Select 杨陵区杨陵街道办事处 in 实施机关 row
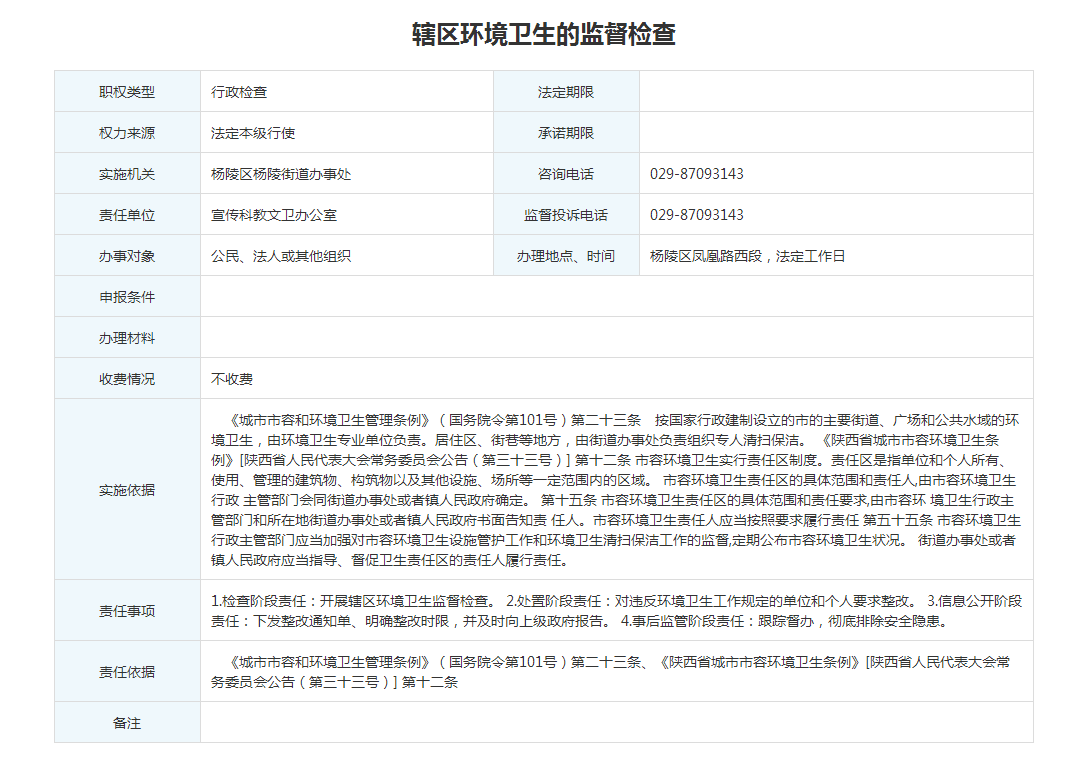Screen dimensions: 1090x757 [281, 174]
